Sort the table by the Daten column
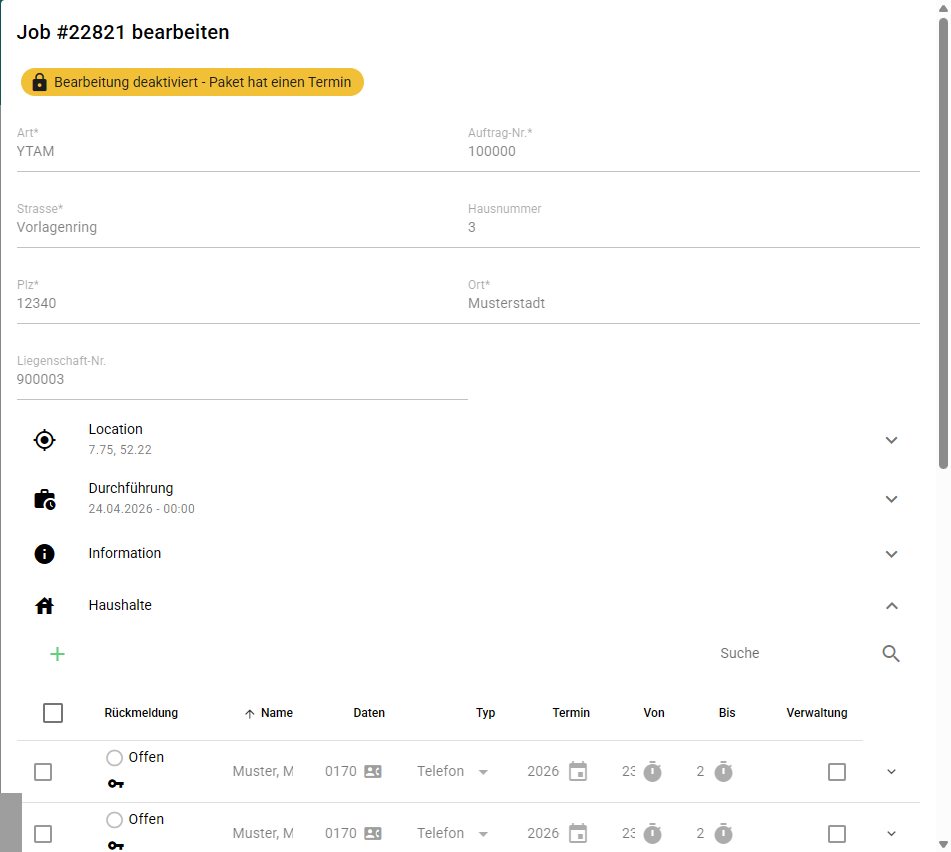The height and width of the screenshot is (852, 951). point(369,713)
